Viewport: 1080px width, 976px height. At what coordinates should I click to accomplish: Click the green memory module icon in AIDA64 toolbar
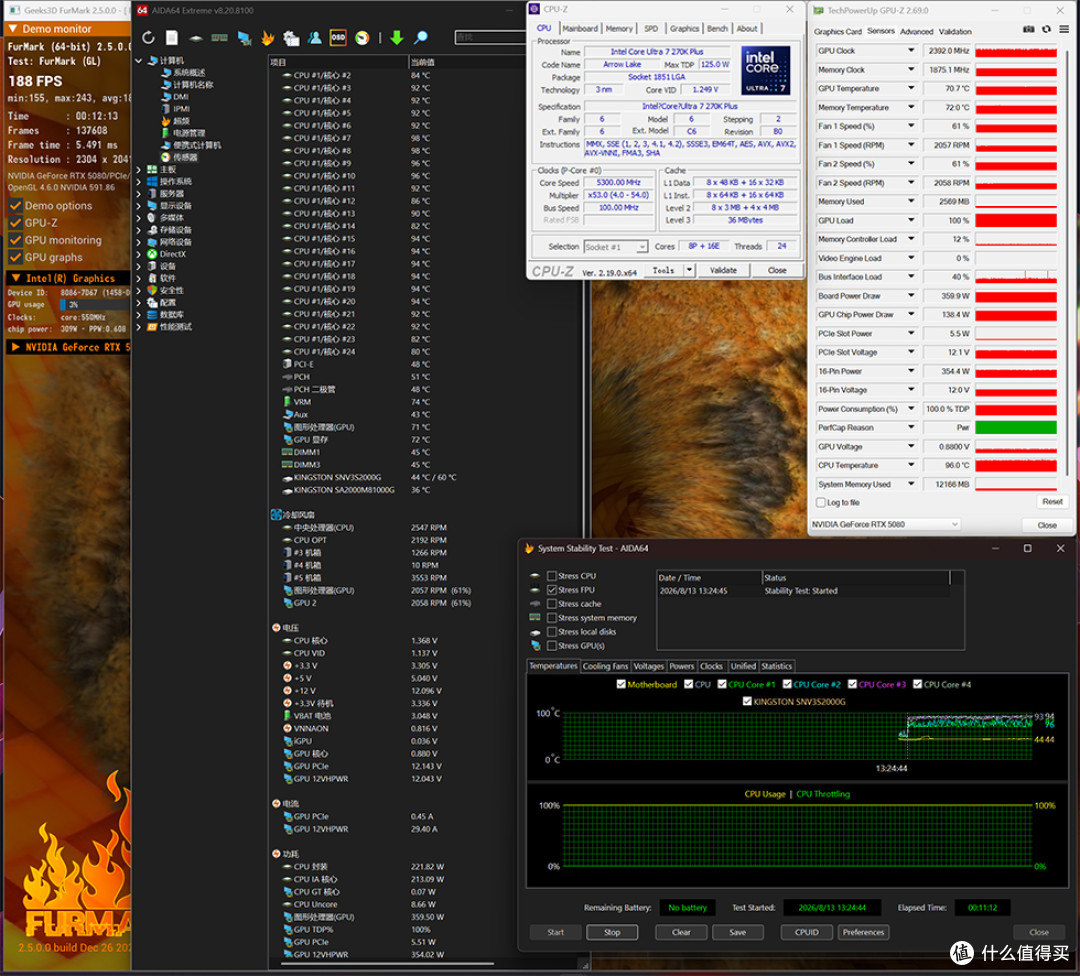[220, 38]
